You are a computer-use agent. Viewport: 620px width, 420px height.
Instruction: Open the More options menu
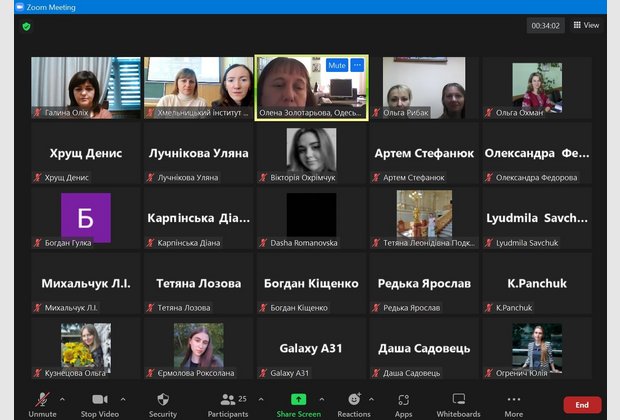[514, 405]
